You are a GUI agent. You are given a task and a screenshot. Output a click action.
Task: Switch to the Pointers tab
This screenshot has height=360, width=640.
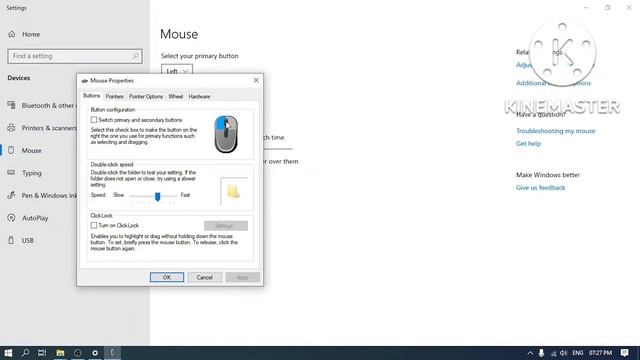[x=114, y=97]
